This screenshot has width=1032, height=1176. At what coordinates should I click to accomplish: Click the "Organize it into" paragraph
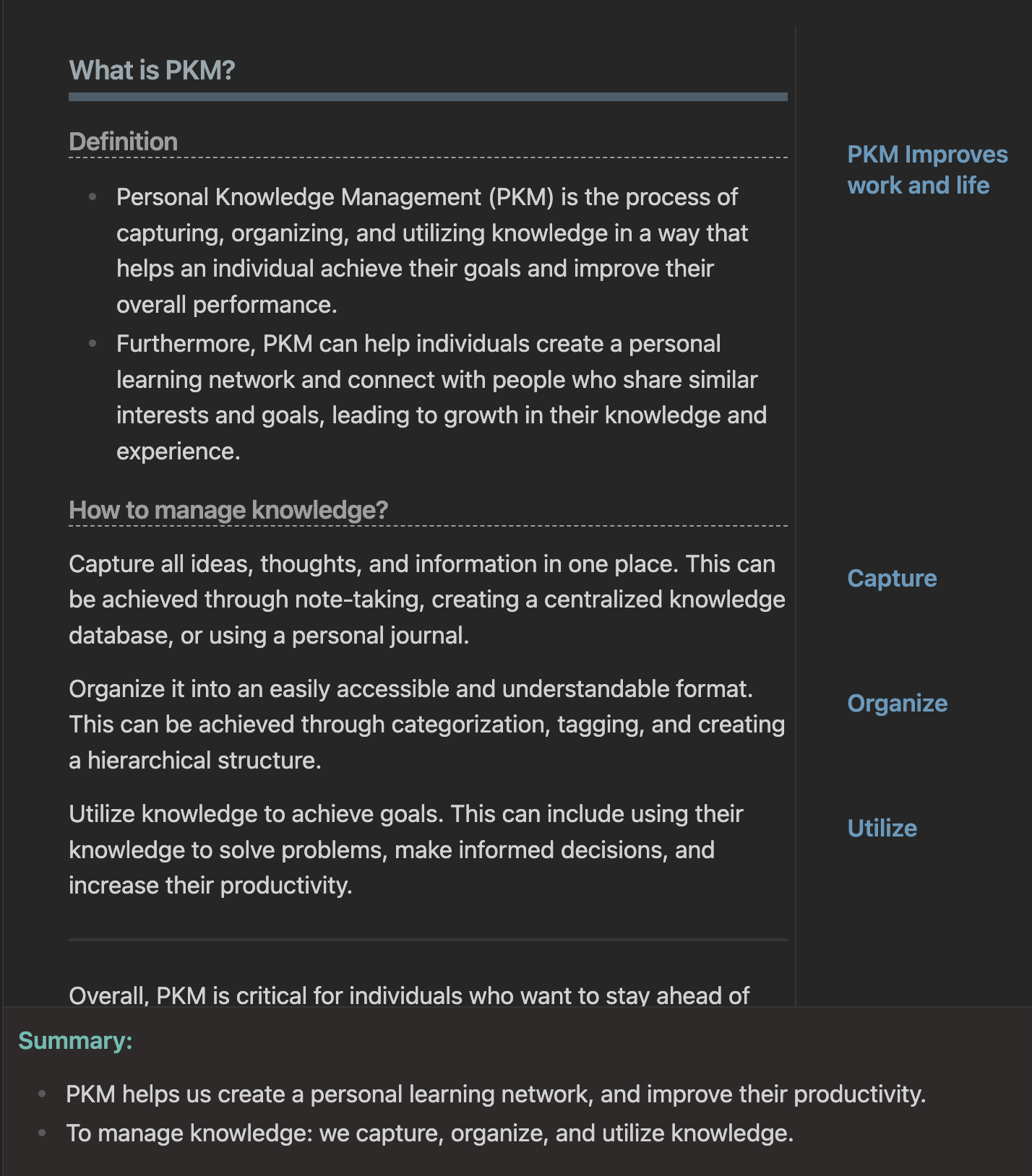[426, 725]
